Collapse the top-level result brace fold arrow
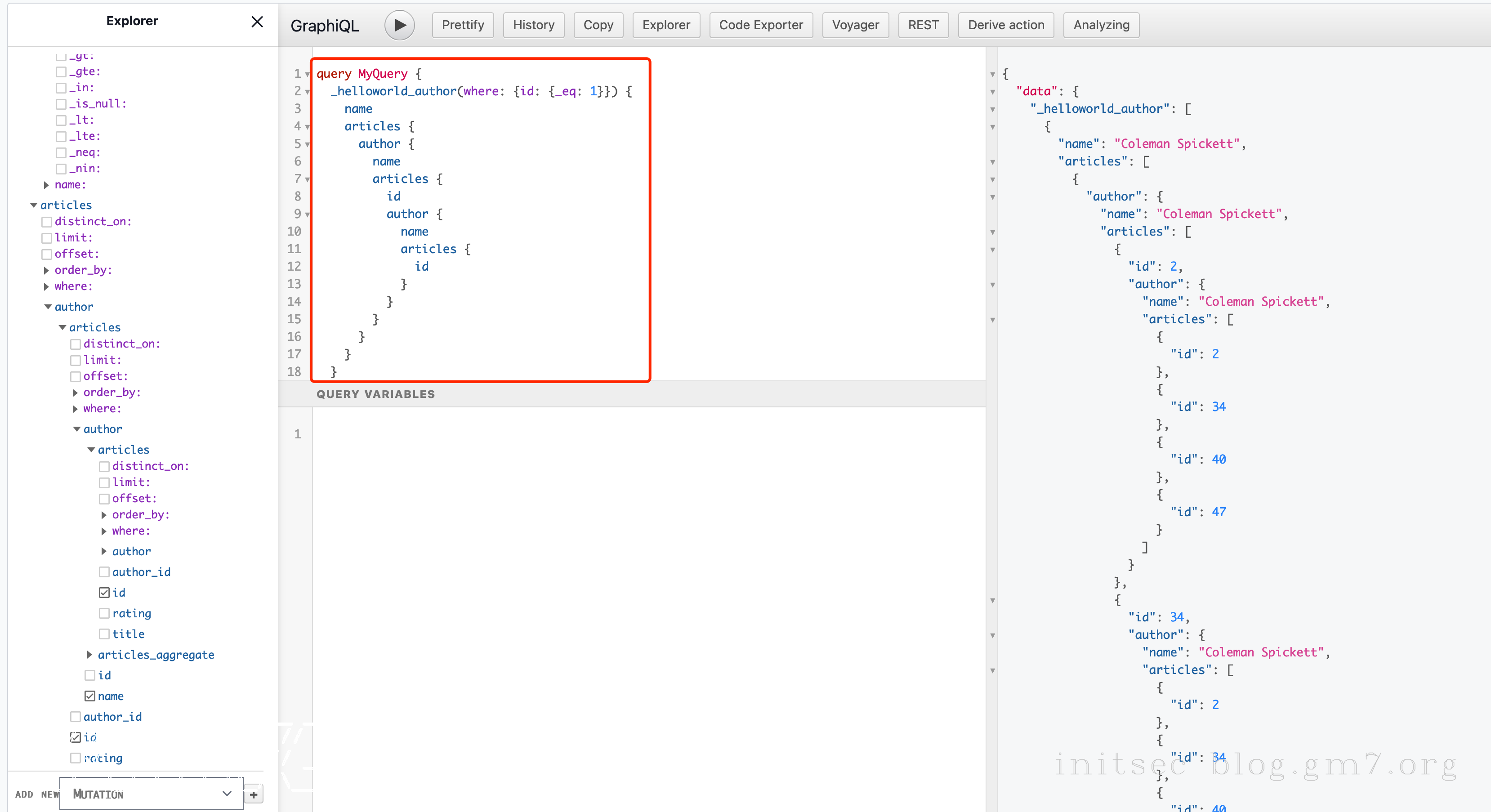Viewport: 1491px width, 812px height. 993,75
